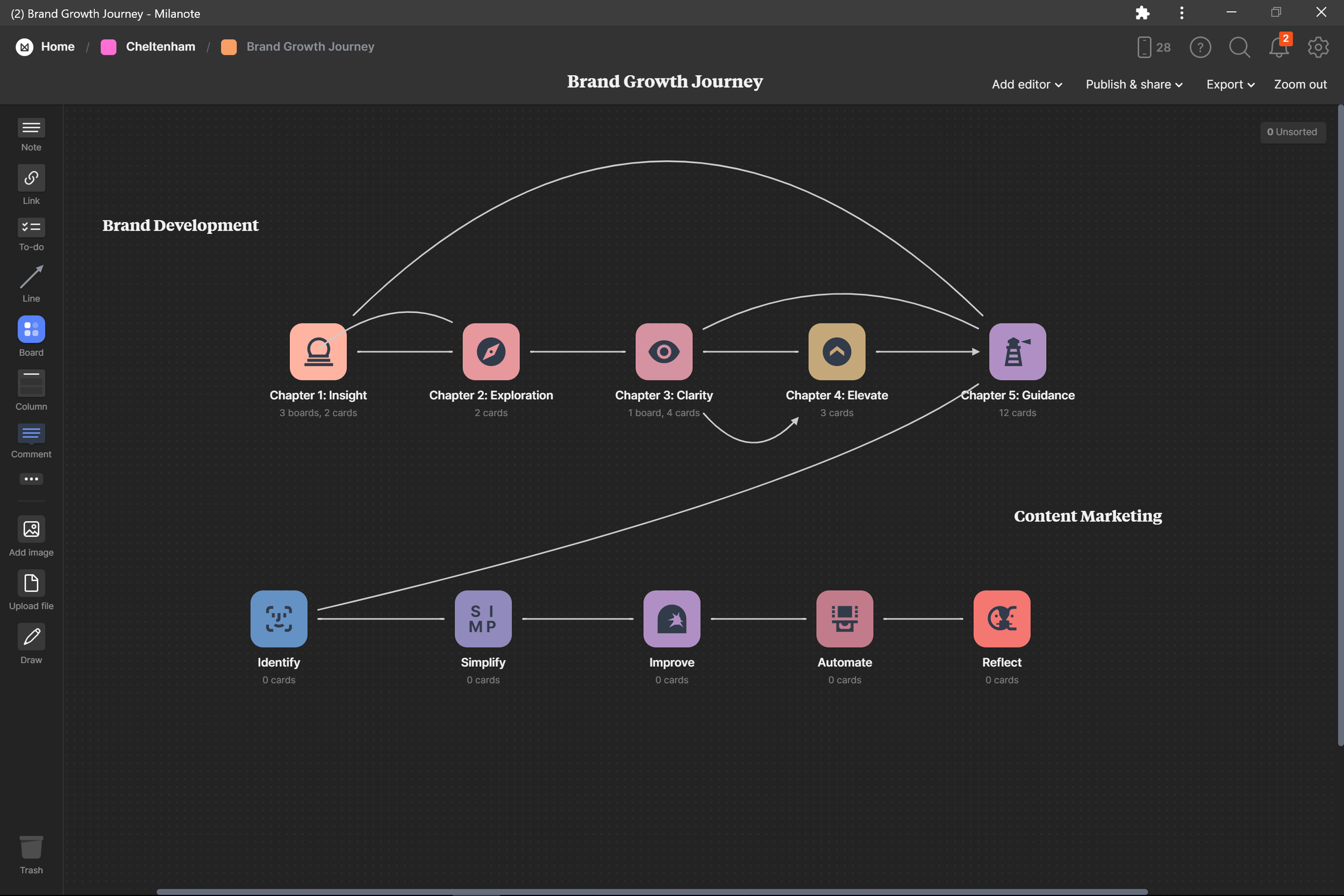Screen dimensions: 1344x896
Task: Choose the Comment tool
Action: 31,434
